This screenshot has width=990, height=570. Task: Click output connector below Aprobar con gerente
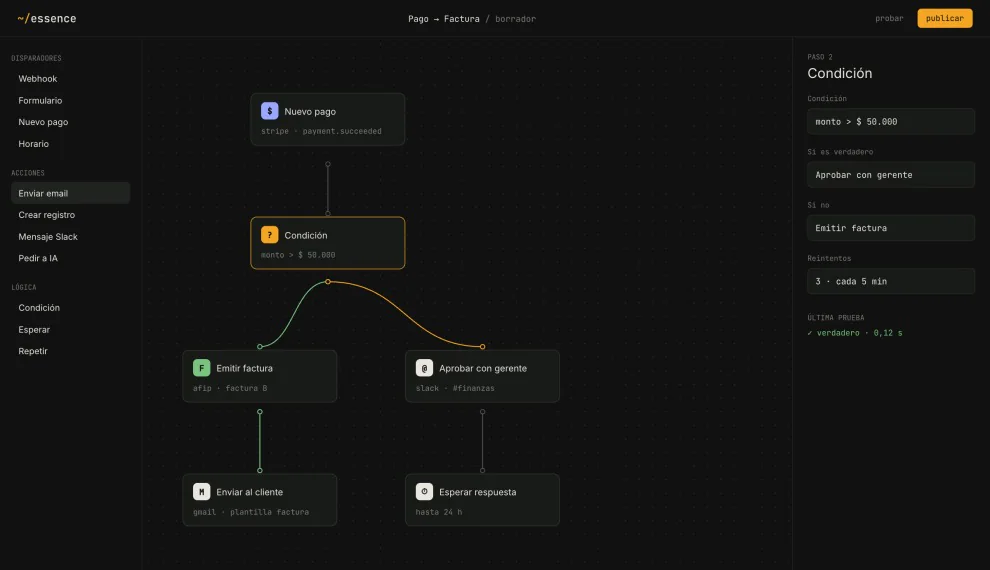click(x=482, y=412)
